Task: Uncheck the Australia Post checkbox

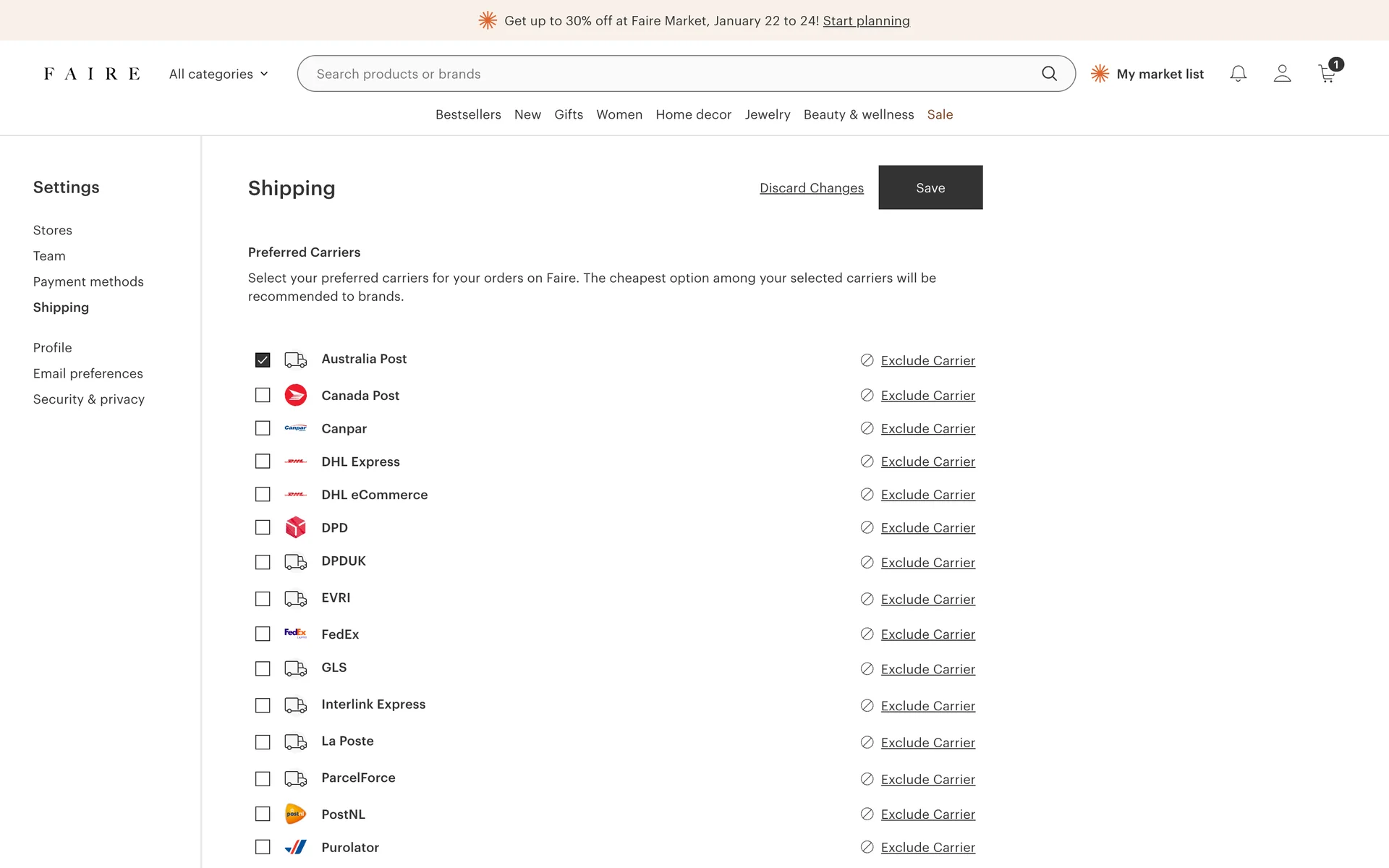Action: pyautogui.click(x=263, y=359)
